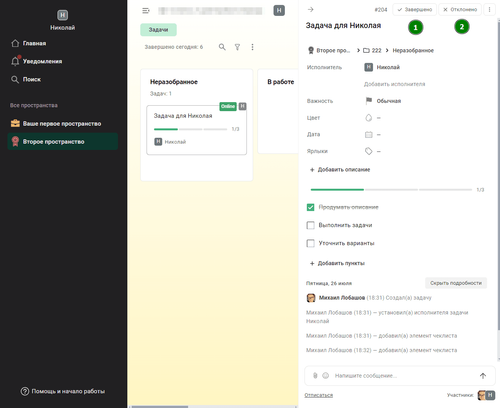Click participants avatars next to Участники
The height and width of the screenshot is (408, 500).
pyautogui.click(x=486, y=395)
